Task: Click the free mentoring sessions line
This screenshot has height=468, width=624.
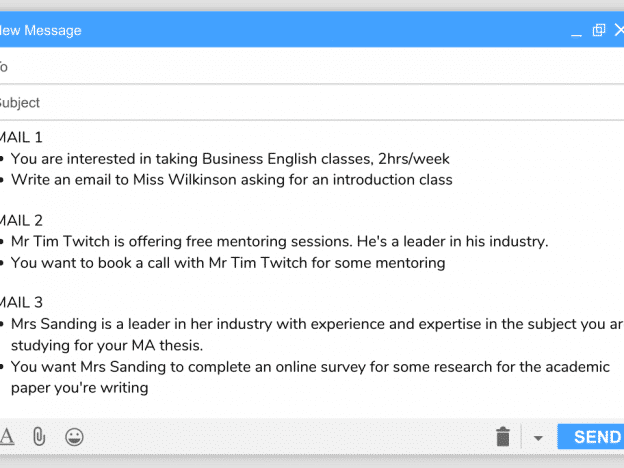Action: (279, 241)
